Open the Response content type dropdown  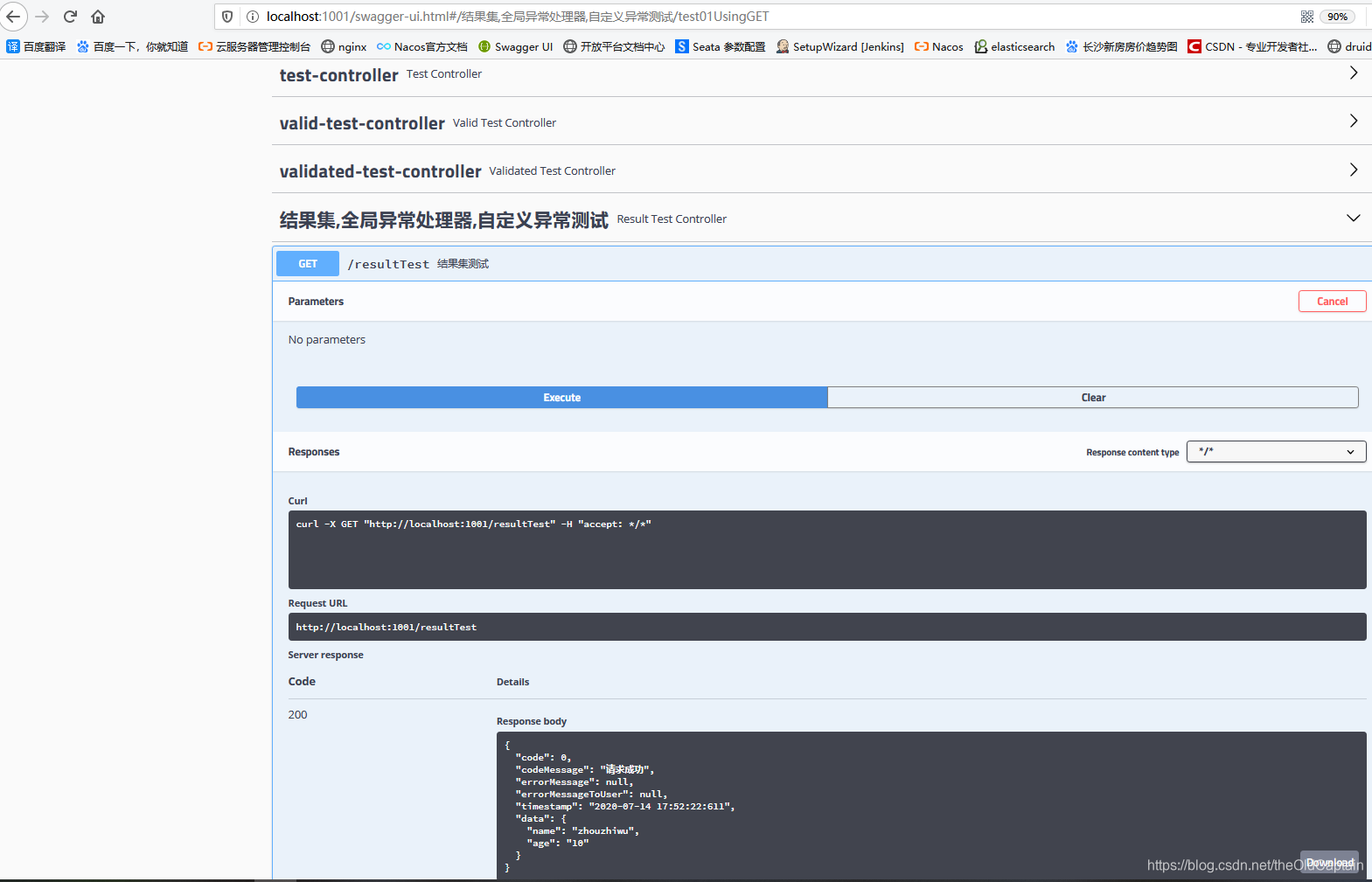click(1277, 452)
